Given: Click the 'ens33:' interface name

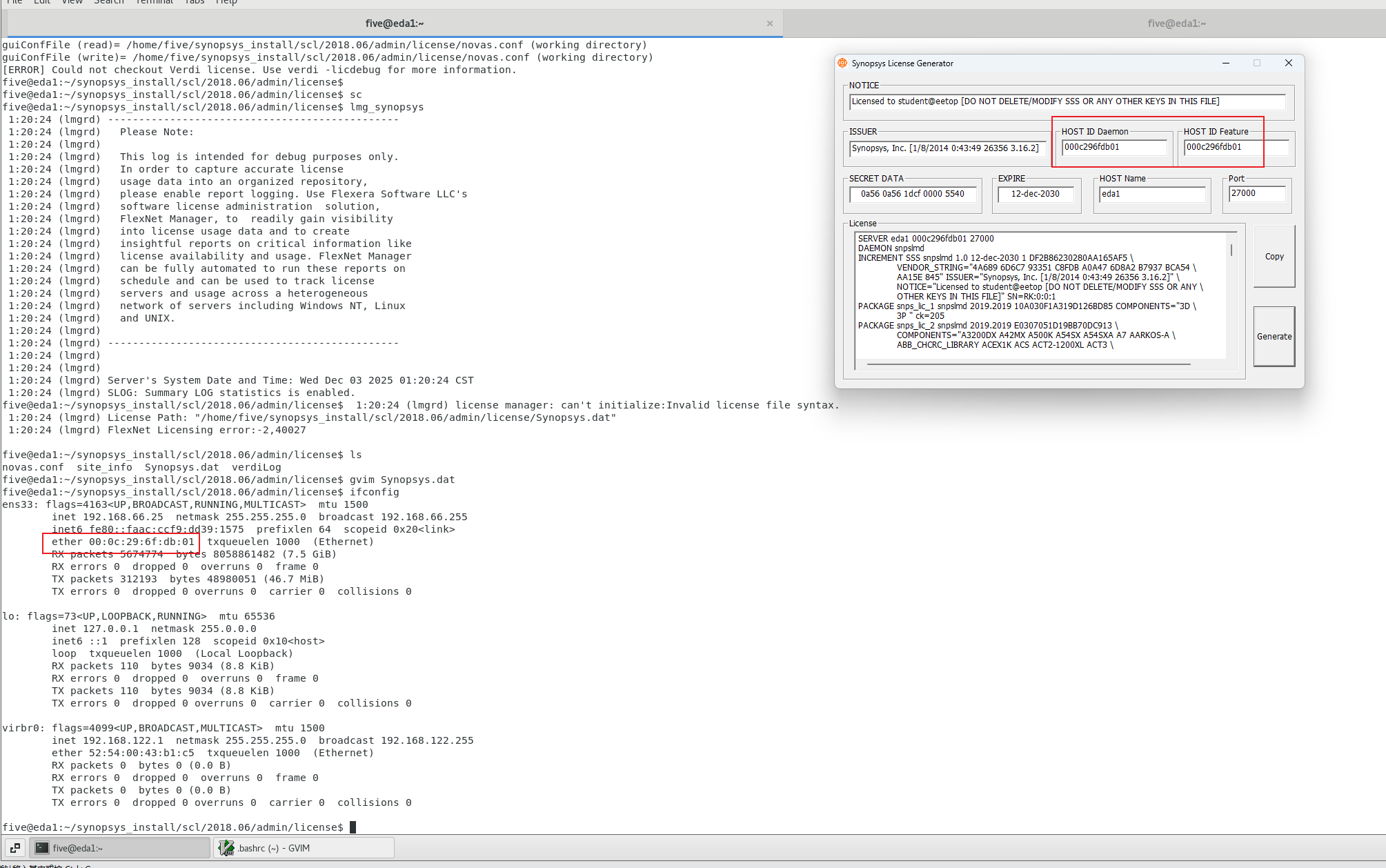Looking at the screenshot, I should click(21, 504).
